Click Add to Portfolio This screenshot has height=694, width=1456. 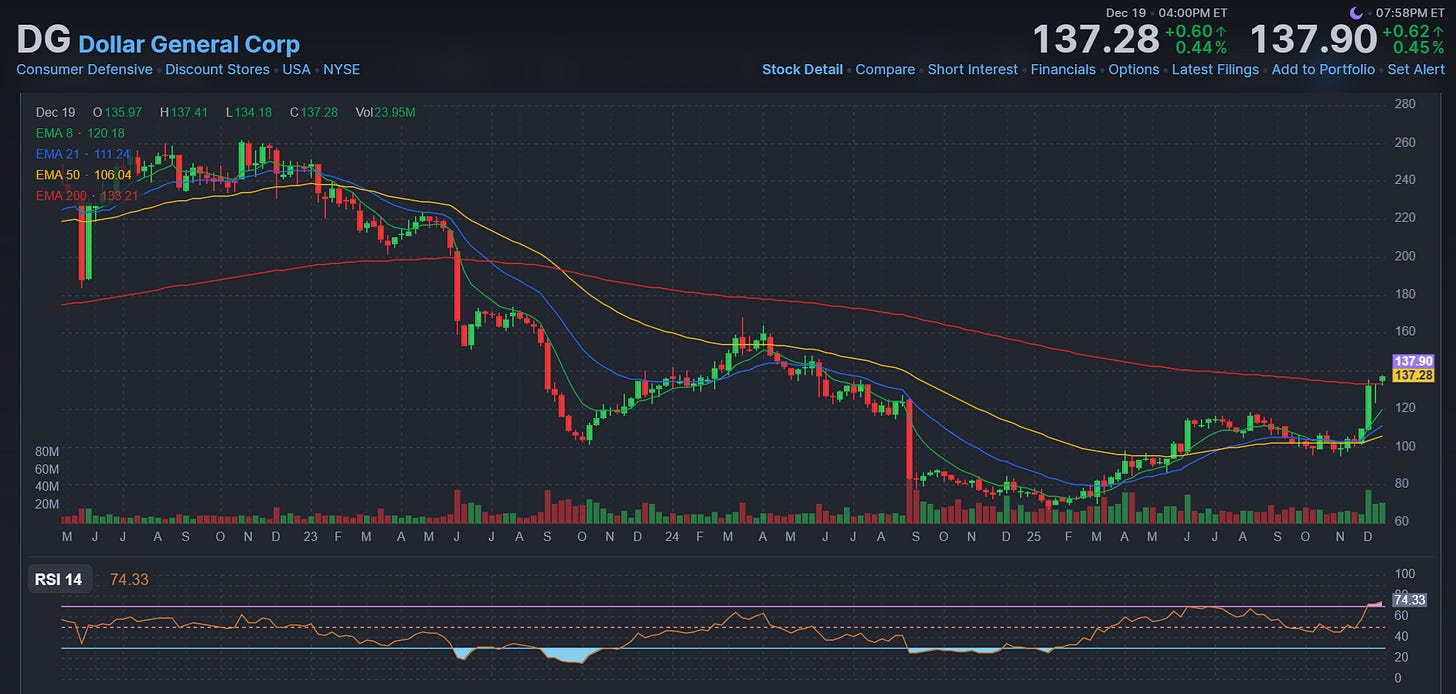coord(1323,70)
